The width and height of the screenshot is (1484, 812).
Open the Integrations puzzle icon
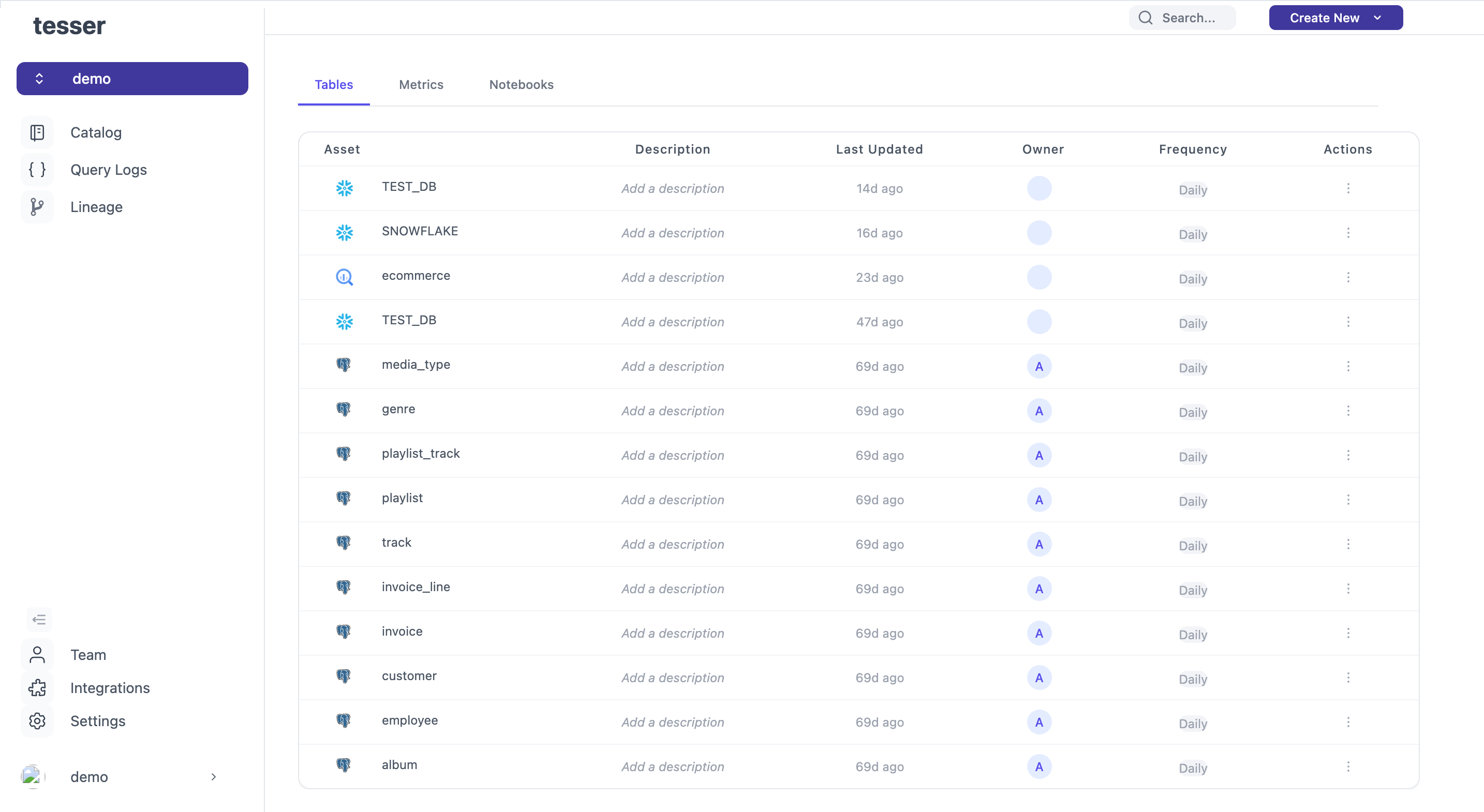pos(37,687)
